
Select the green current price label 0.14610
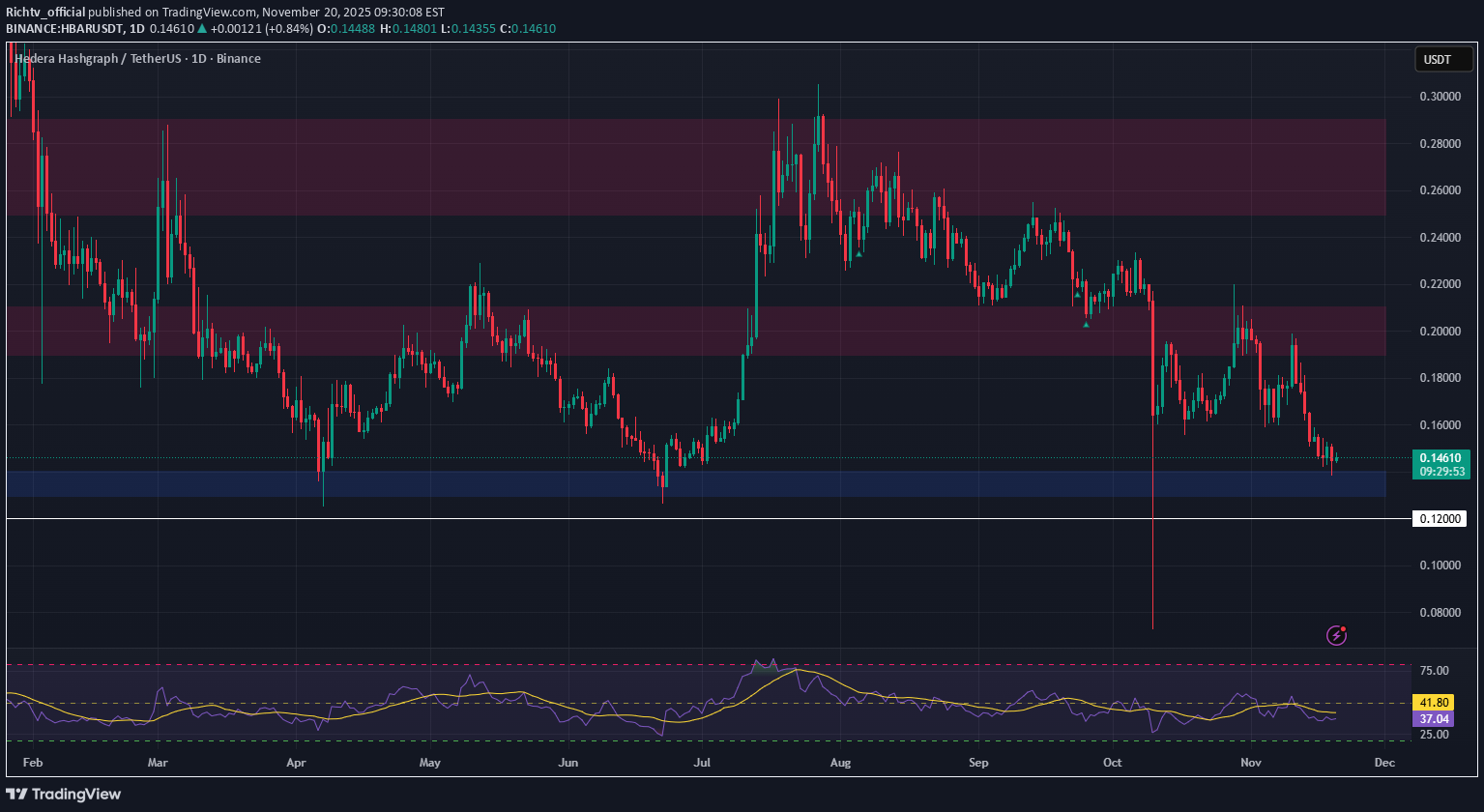point(1440,459)
